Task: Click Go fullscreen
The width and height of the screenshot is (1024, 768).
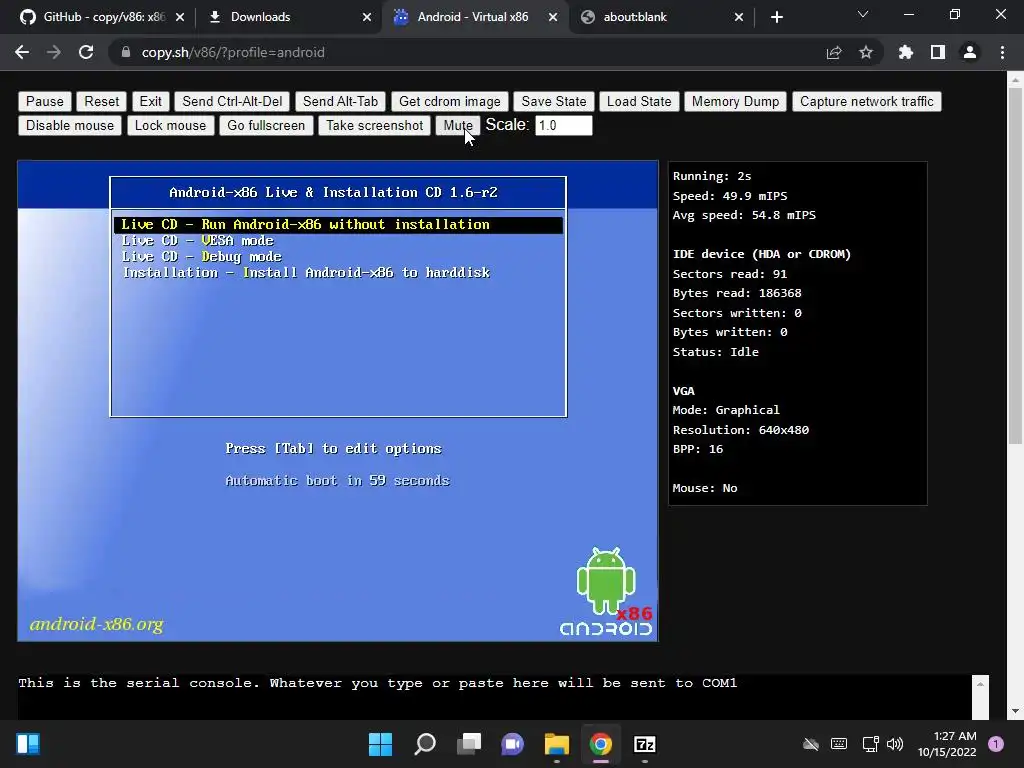Action: coord(266,125)
